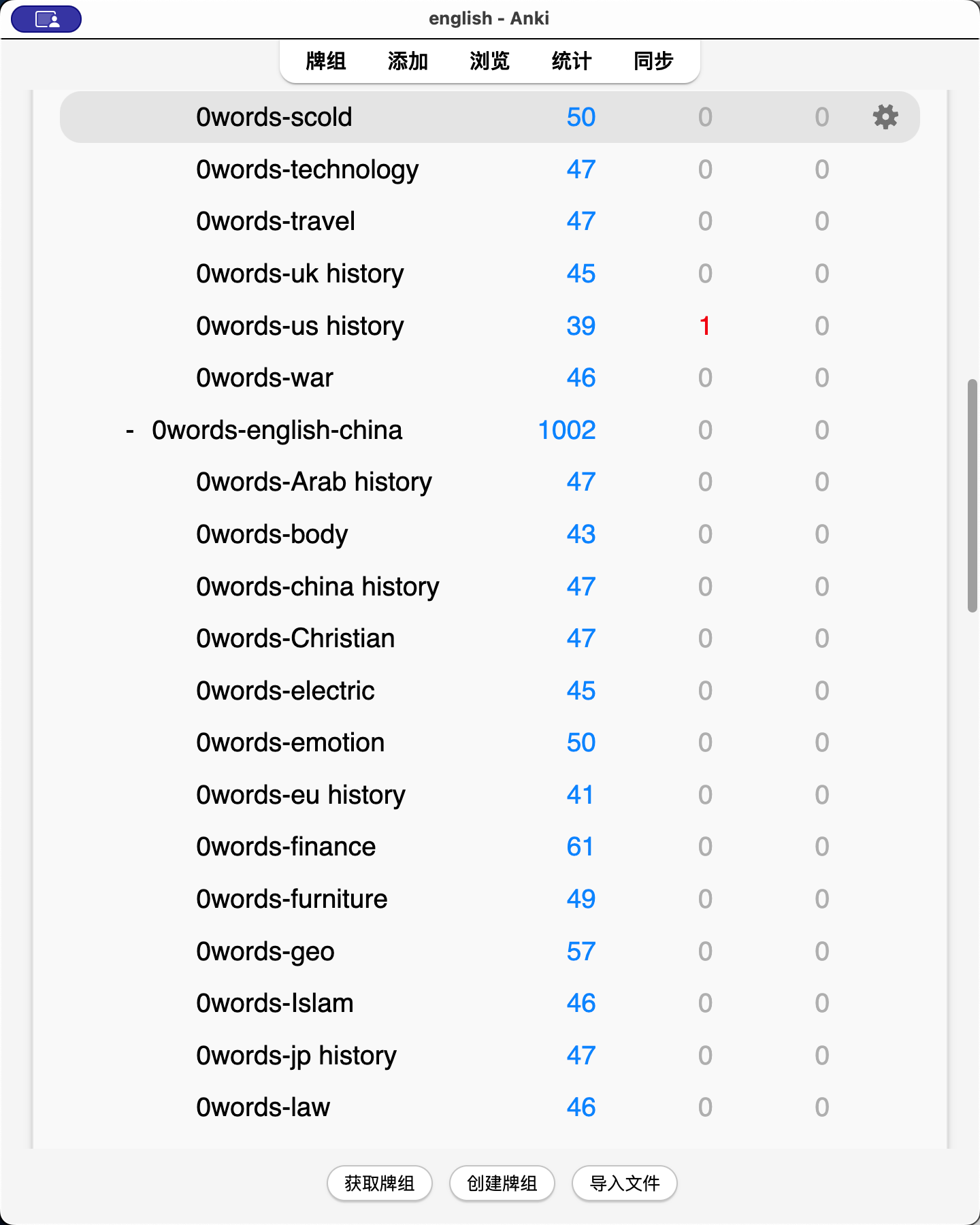Screen dimensions: 980x1225
Task: Show the 统计 (Stats) screen
Action: [x=572, y=61]
